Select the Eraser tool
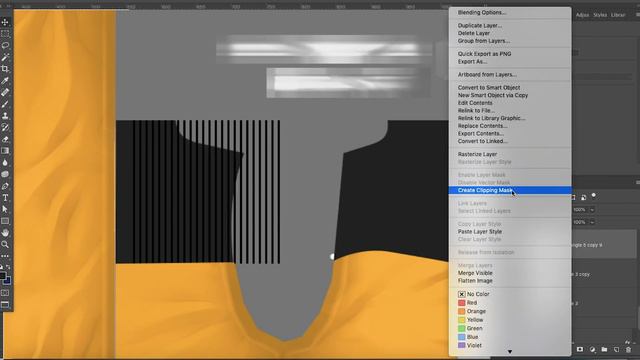This screenshot has height=360, width=640. click(x=5, y=139)
